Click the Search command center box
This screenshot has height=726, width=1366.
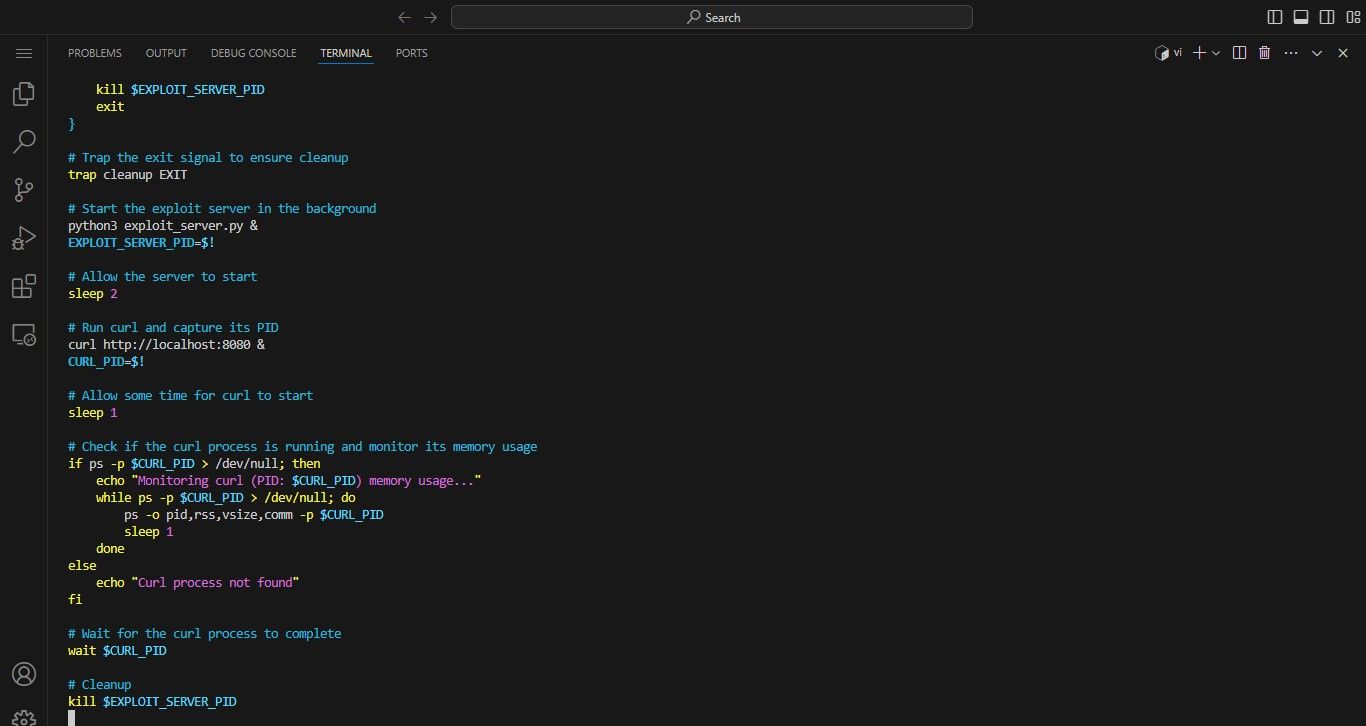[712, 17]
